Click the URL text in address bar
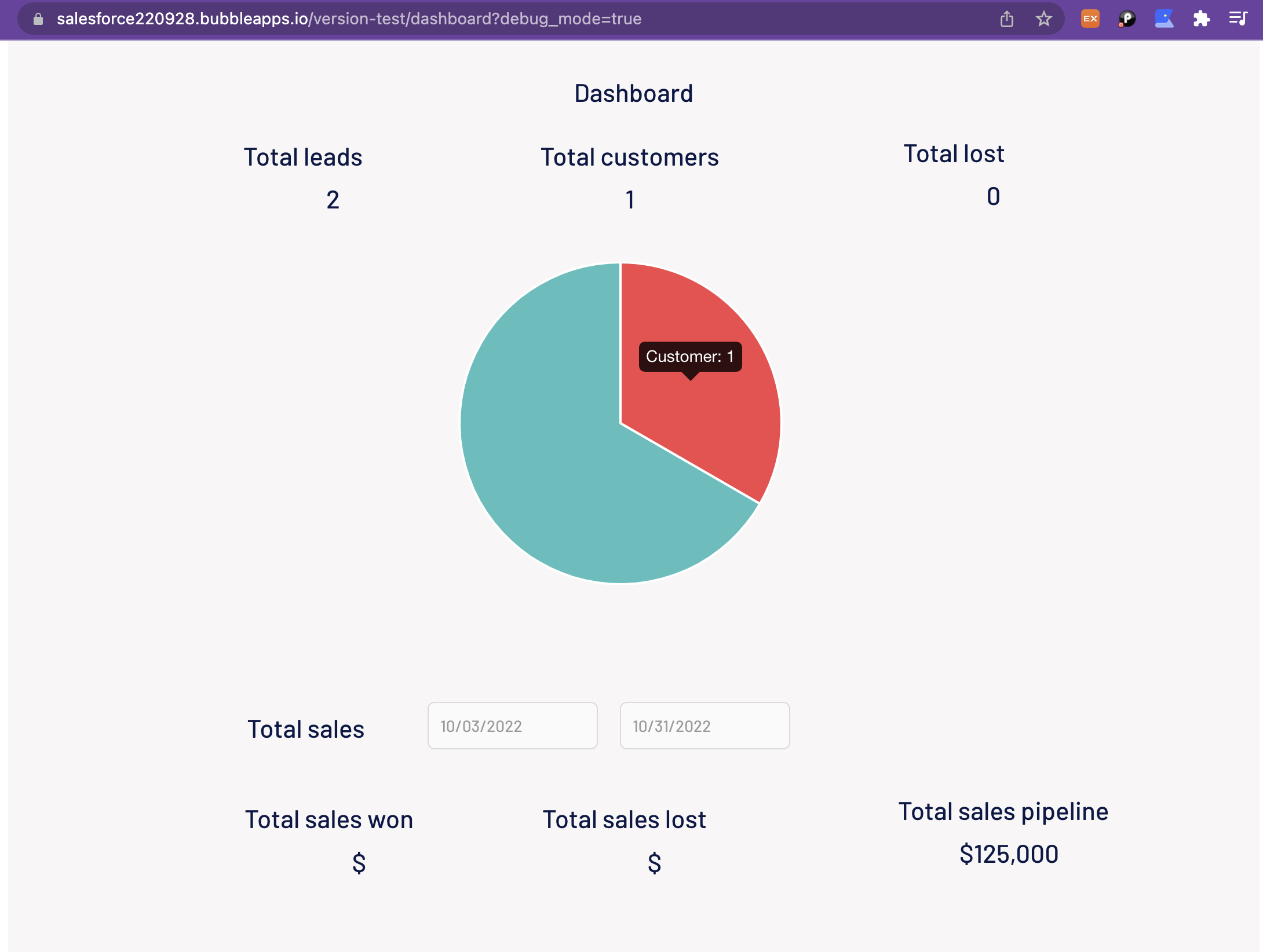Image resolution: width=1263 pixels, height=952 pixels. 348,19
